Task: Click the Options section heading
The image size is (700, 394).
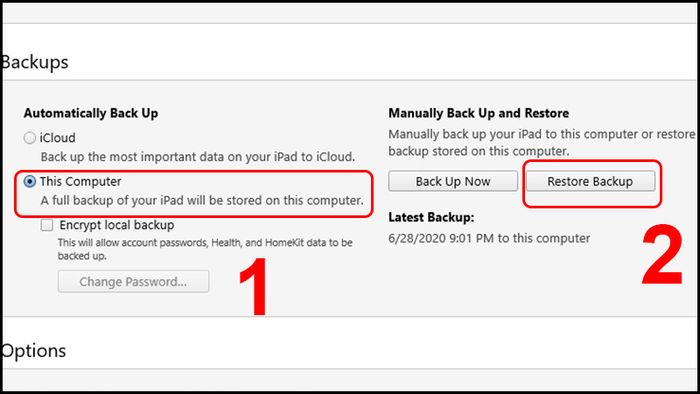Action: [x=33, y=351]
